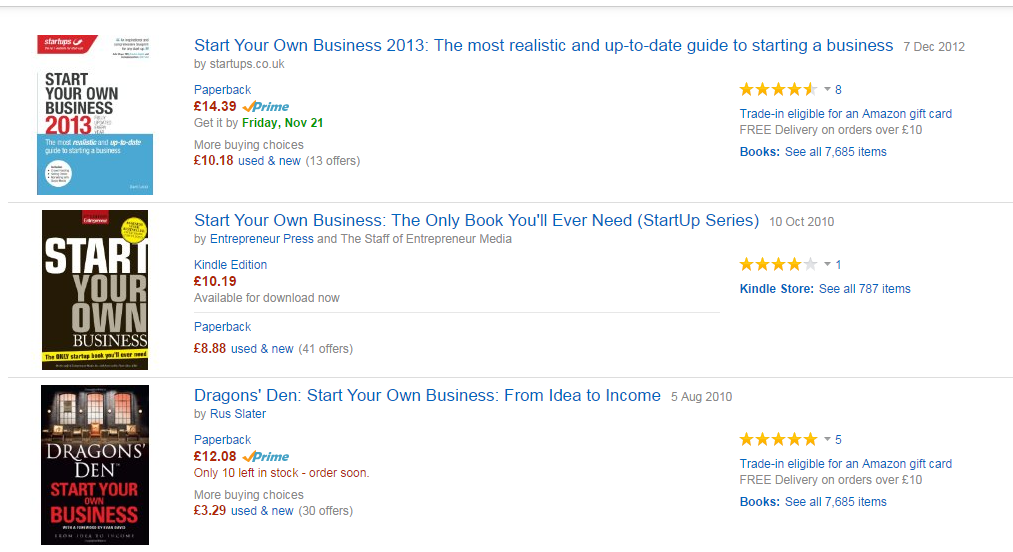
Task: Open the Start Your Own Business 2013 title link
Action: pos(543,45)
